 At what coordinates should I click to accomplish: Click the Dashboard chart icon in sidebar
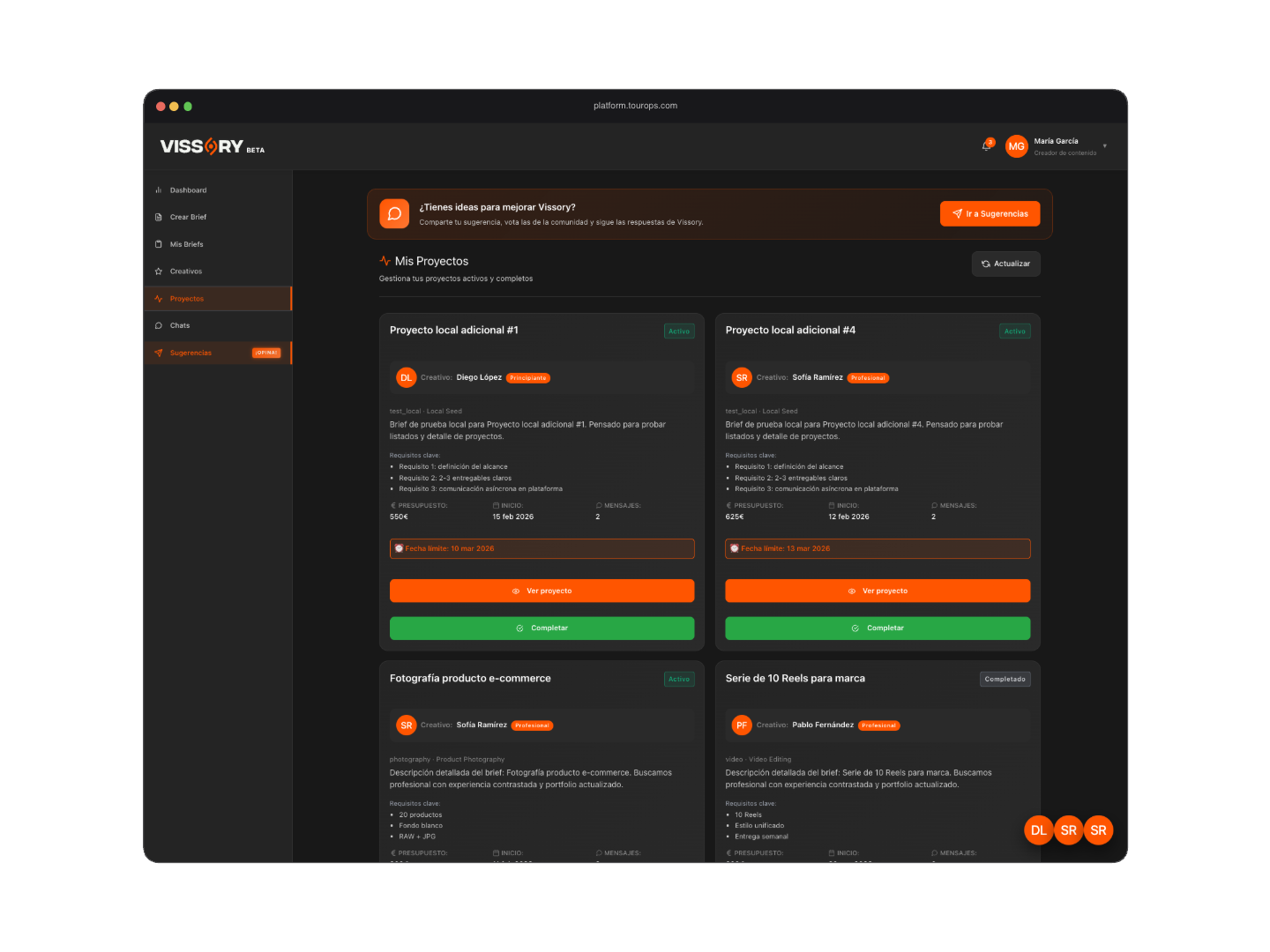159,190
